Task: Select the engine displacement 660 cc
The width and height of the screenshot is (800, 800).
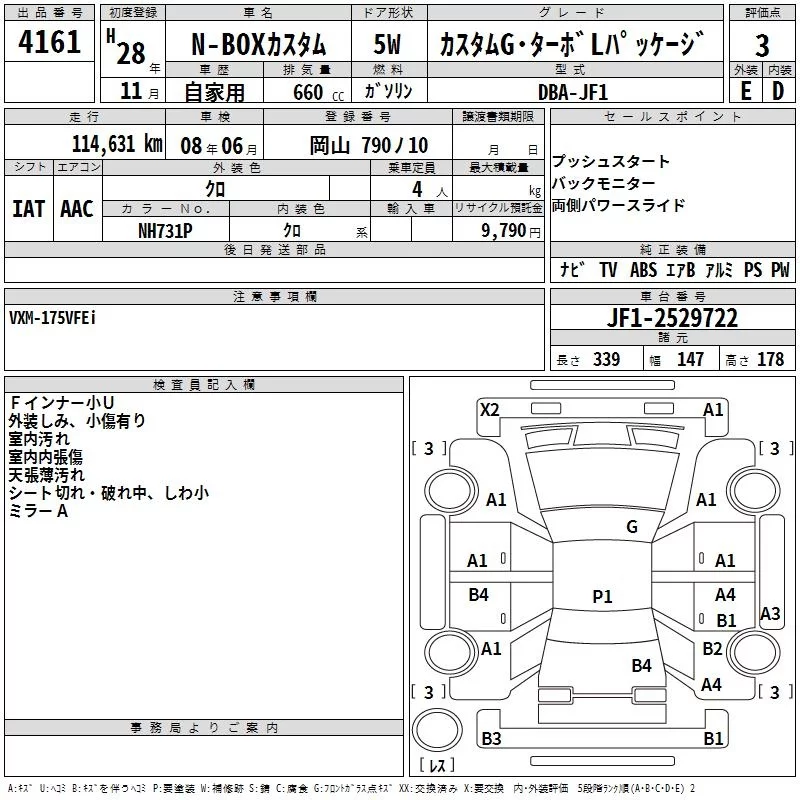Action: point(318,93)
